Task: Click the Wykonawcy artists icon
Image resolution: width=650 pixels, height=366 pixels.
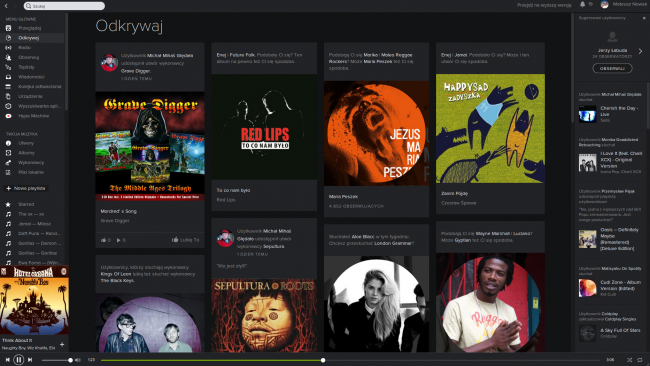Action: click(8, 162)
